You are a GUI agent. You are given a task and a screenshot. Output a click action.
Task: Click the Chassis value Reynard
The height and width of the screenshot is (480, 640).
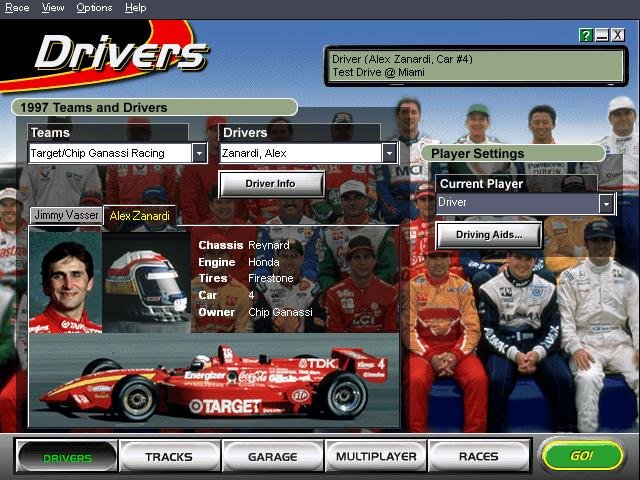point(269,245)
